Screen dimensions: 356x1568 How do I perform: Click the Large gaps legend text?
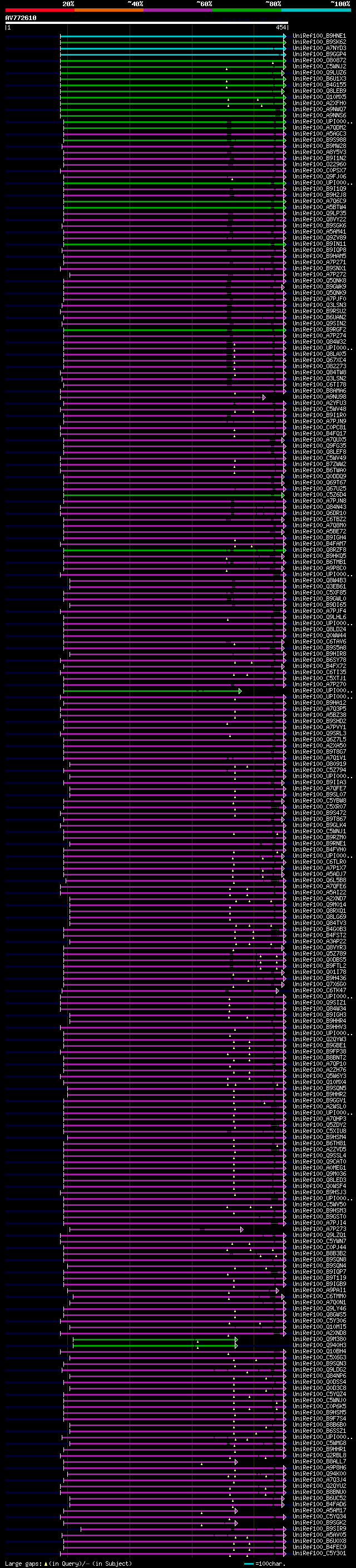tap(68, 1564)
